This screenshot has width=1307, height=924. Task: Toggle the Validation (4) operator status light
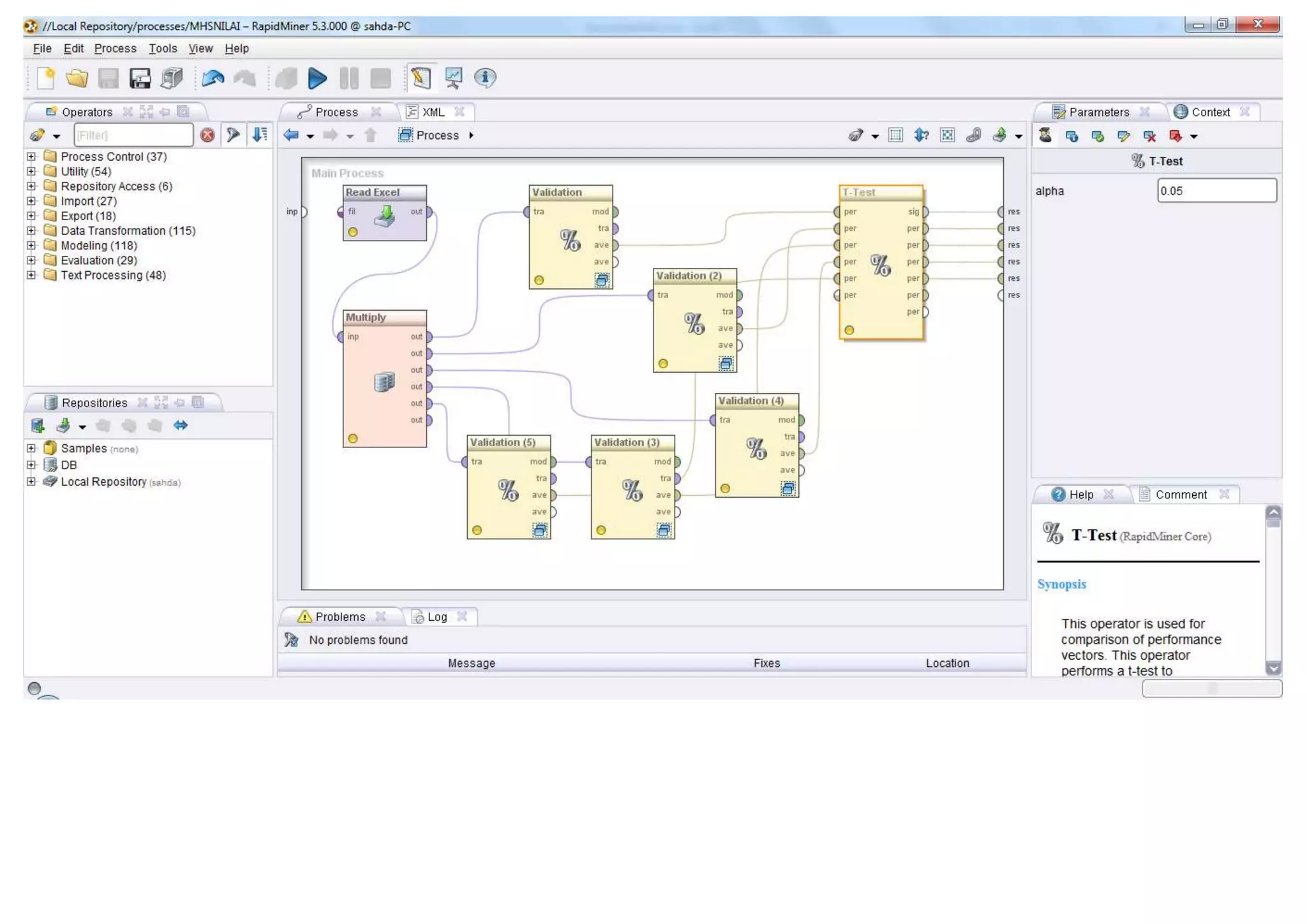click(x=725, y=489)
